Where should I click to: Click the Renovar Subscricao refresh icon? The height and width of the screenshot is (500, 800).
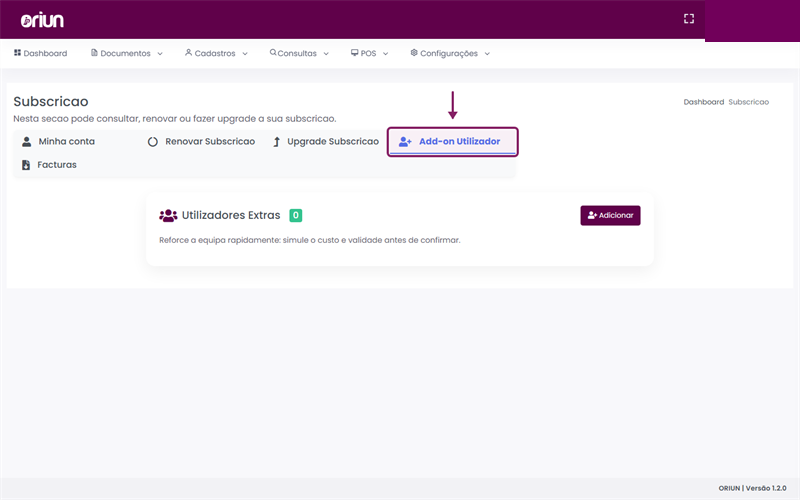[153, 142]
